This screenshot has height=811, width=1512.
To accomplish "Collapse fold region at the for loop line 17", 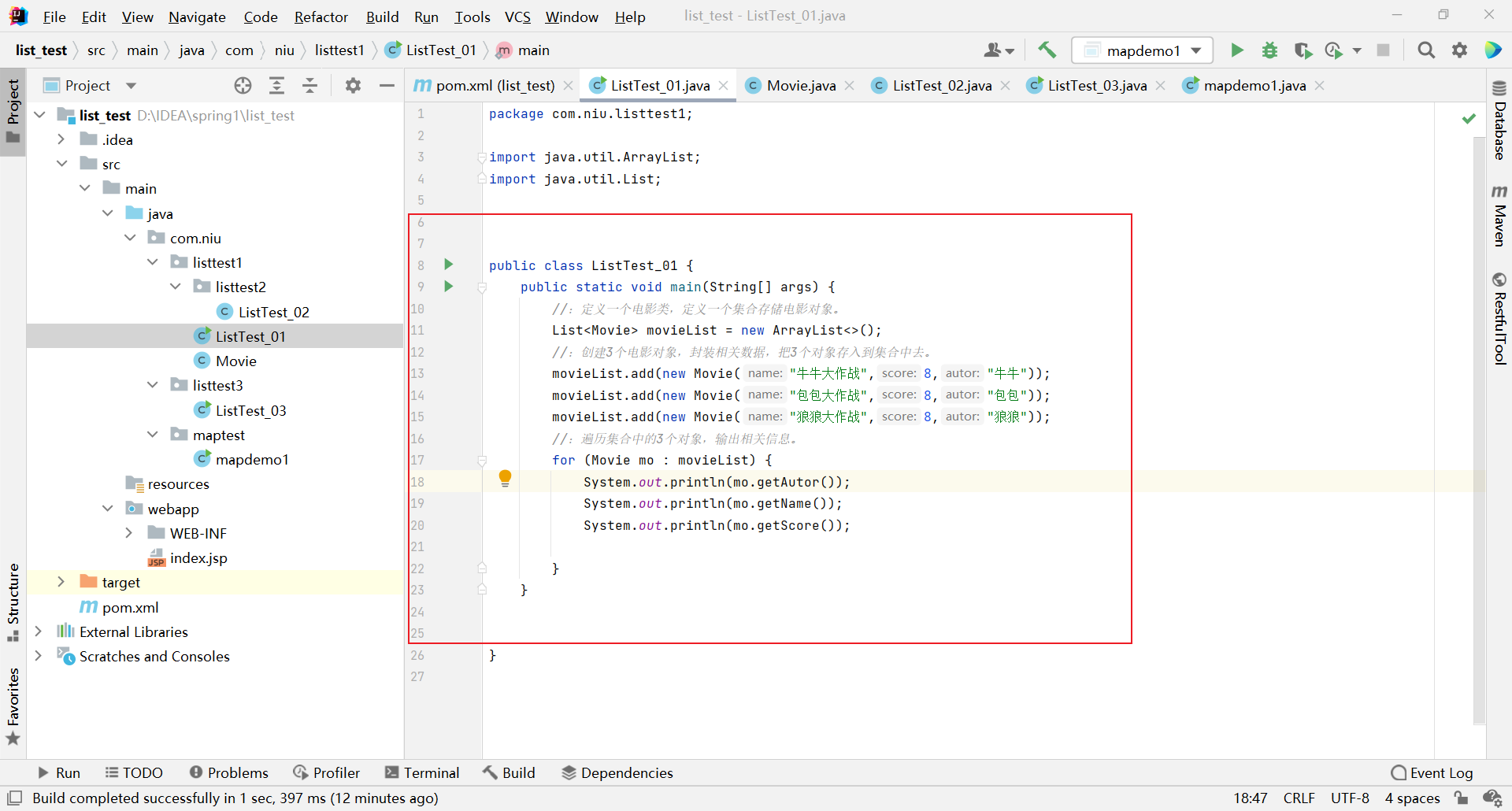I will click(482, 461).
